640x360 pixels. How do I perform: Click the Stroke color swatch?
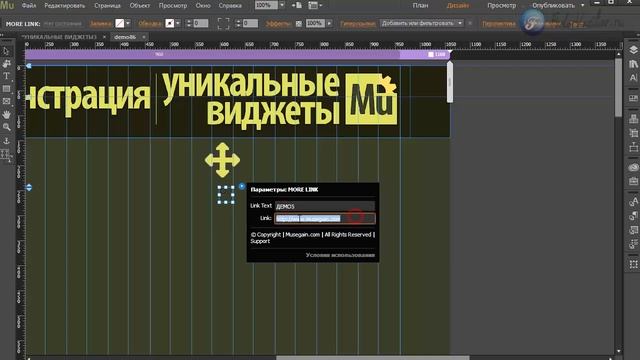[170, 23]
